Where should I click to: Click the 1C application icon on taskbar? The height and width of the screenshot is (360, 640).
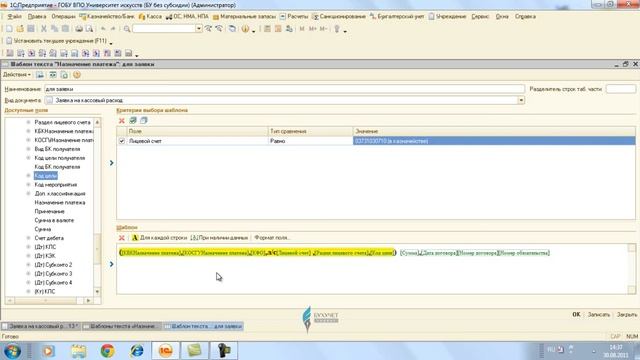tap(166, 351)
